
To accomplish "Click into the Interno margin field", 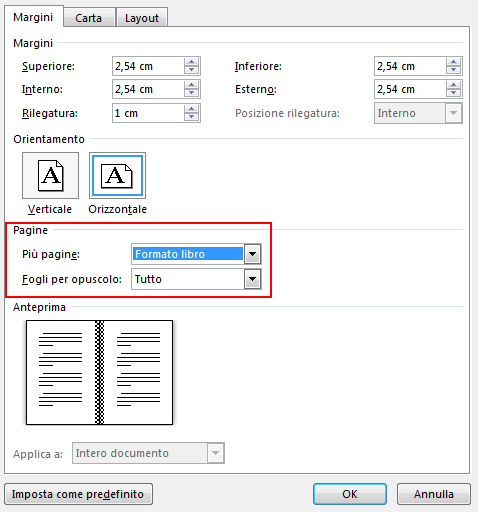I will coord(148,89).
